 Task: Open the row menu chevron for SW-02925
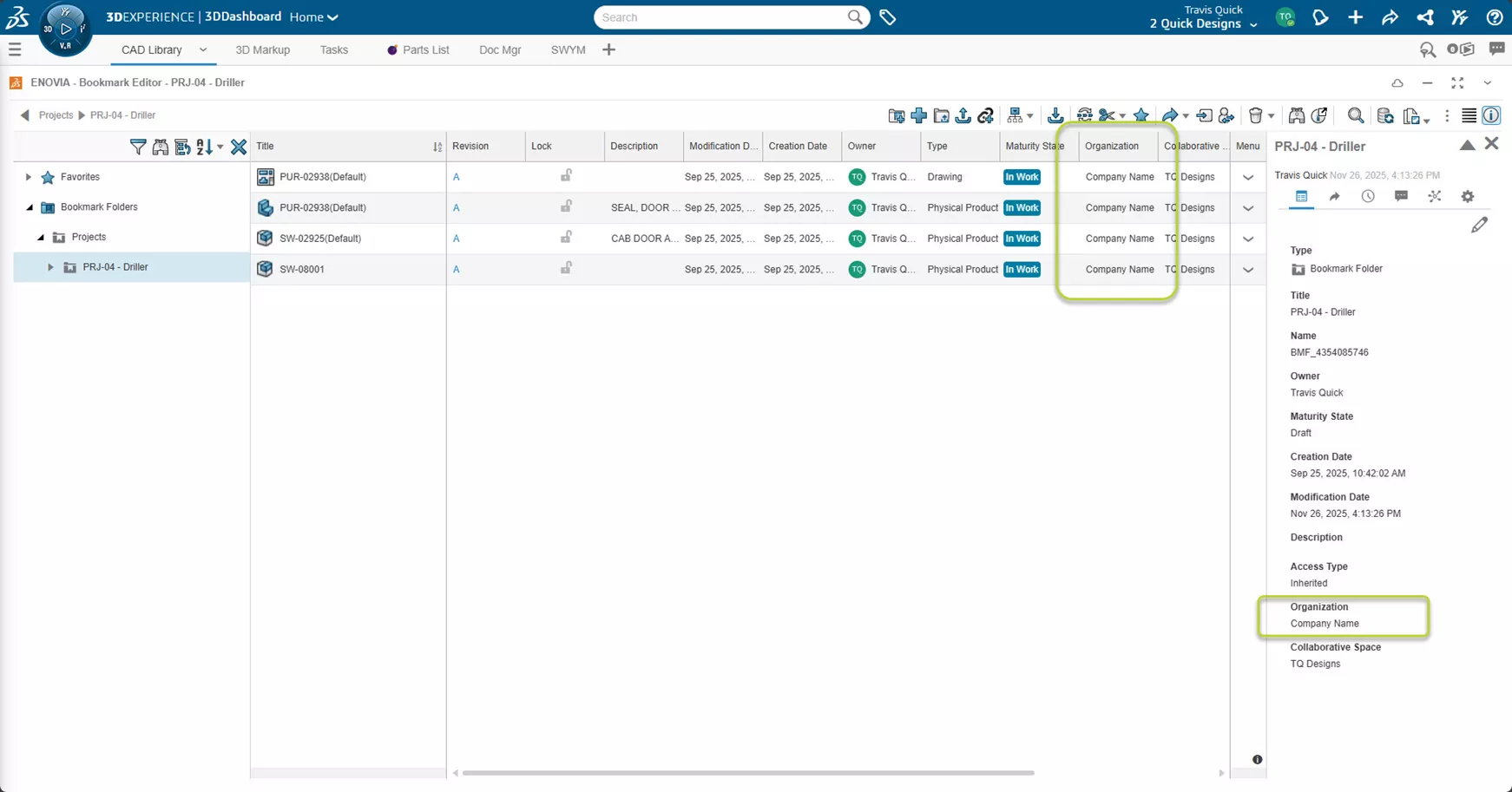tap(1248, 239)
